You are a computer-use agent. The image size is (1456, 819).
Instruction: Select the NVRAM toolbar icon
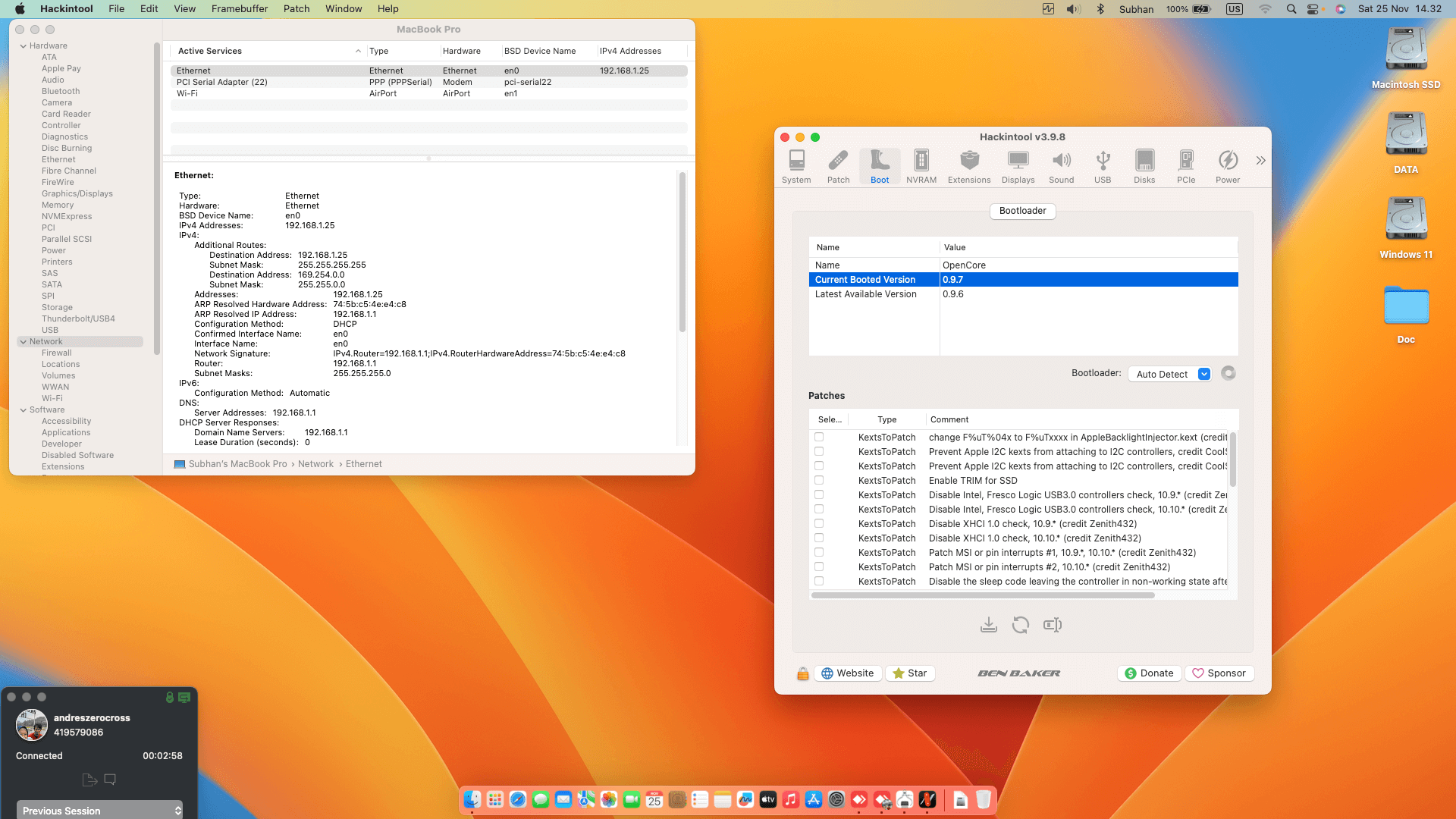pyautogui.click(x=921, y=166)
